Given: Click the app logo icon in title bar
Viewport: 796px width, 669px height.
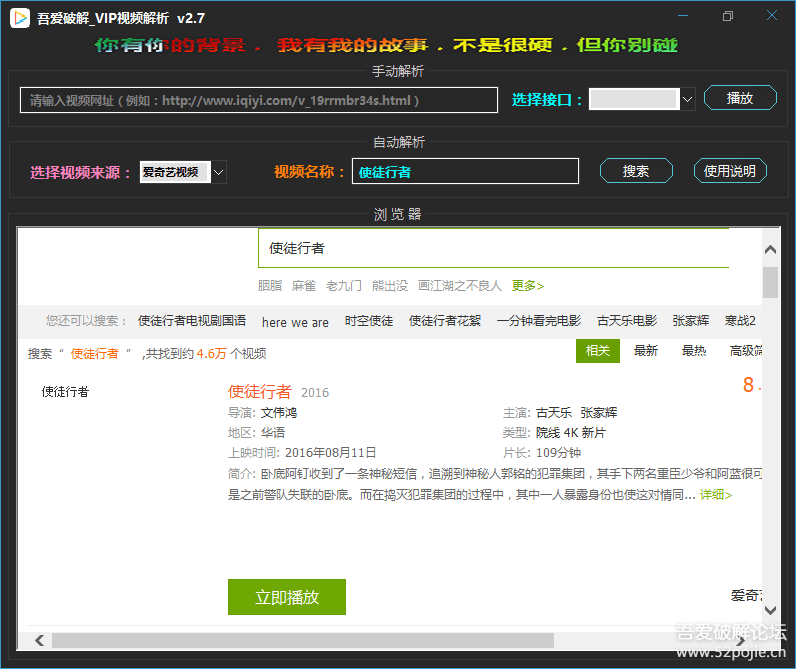Looking at the screenshot, I should 20,18.
